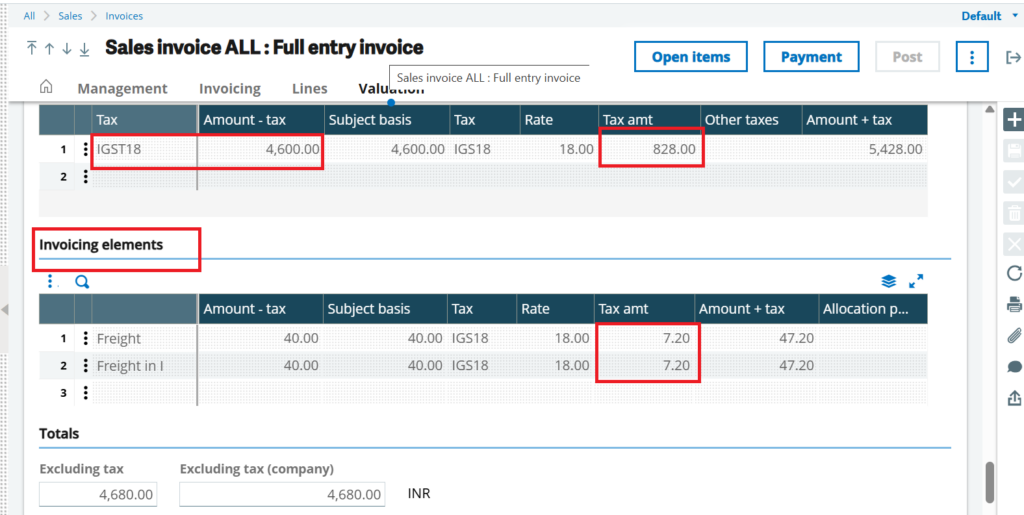The width and height of the screenshot is (1024, 515).
Task: Click the paperclip Attachments icon
Action: tap(1014, 336)
